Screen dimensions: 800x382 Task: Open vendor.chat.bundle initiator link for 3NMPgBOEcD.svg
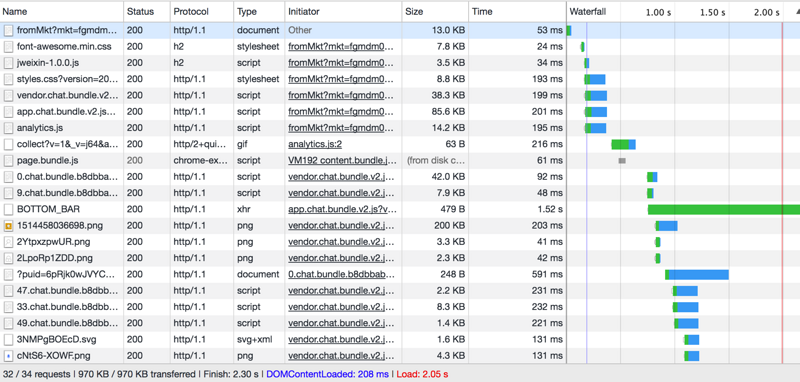(x=341, y=339)
